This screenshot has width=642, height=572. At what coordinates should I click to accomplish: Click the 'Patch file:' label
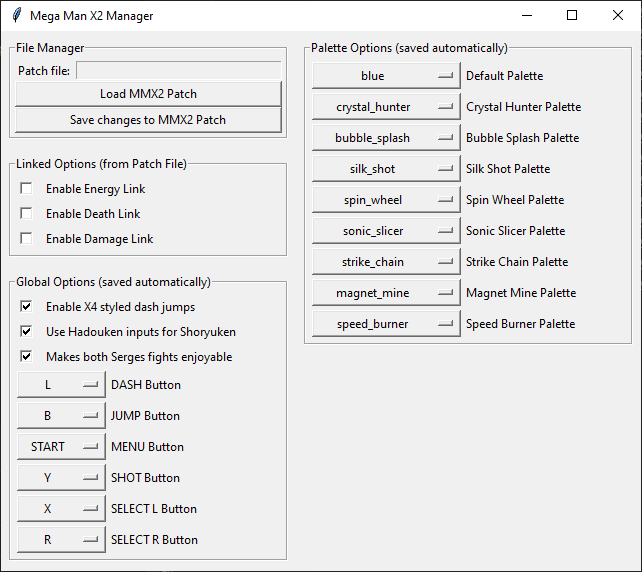[x=44, y=71]
